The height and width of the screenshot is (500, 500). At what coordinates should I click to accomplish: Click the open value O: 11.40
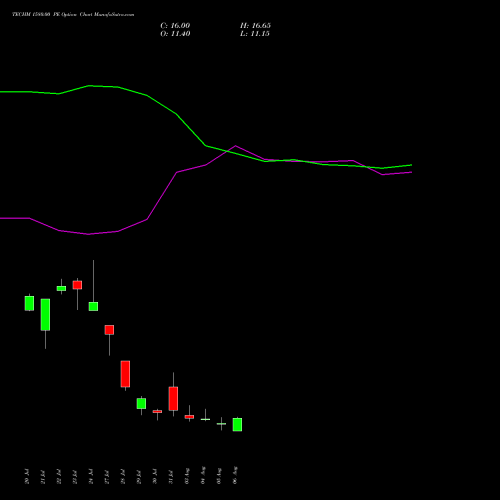175,34
